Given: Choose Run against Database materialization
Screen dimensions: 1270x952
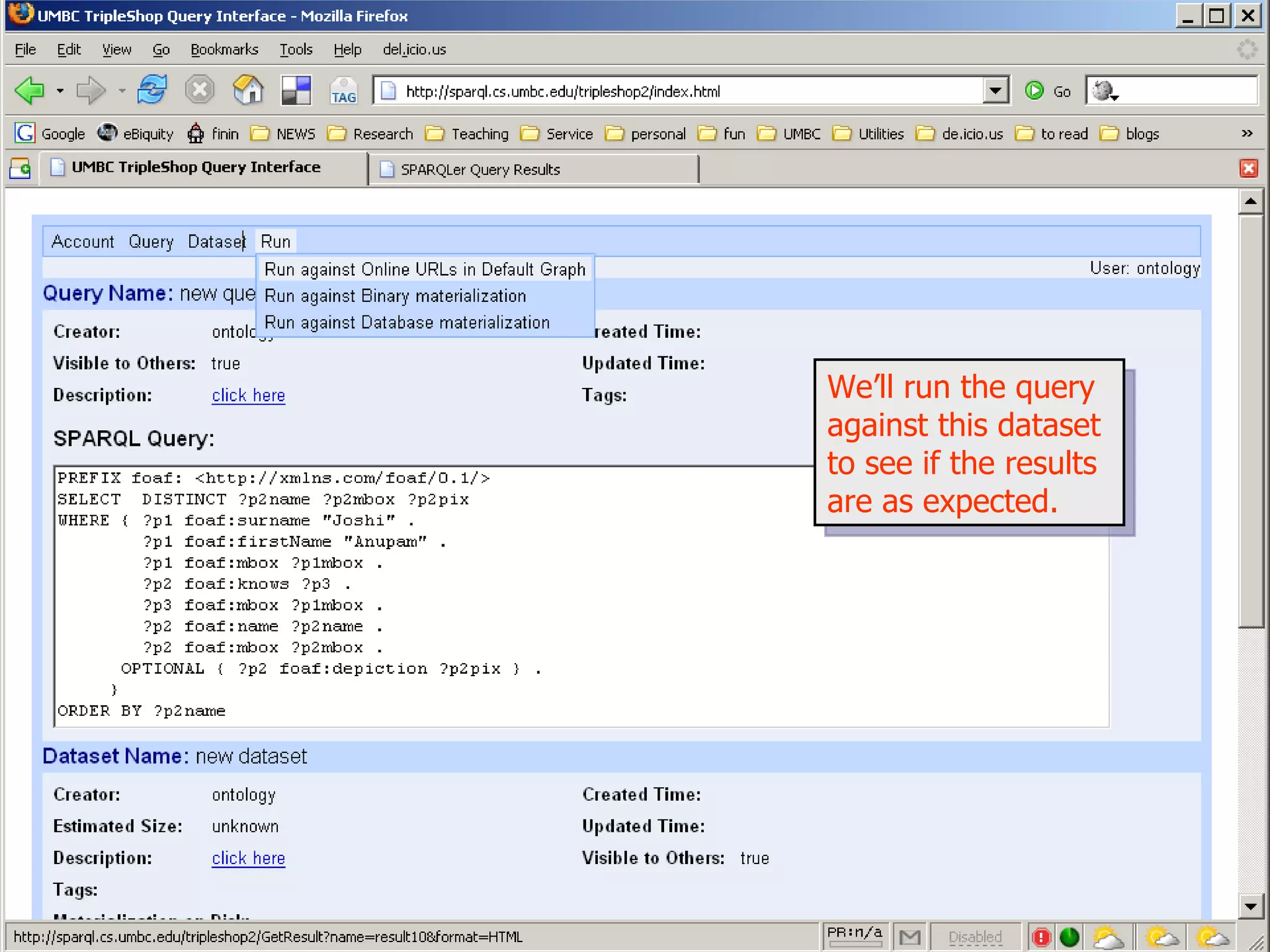Looking at the screenshot, I should click(x=407, y=323).
